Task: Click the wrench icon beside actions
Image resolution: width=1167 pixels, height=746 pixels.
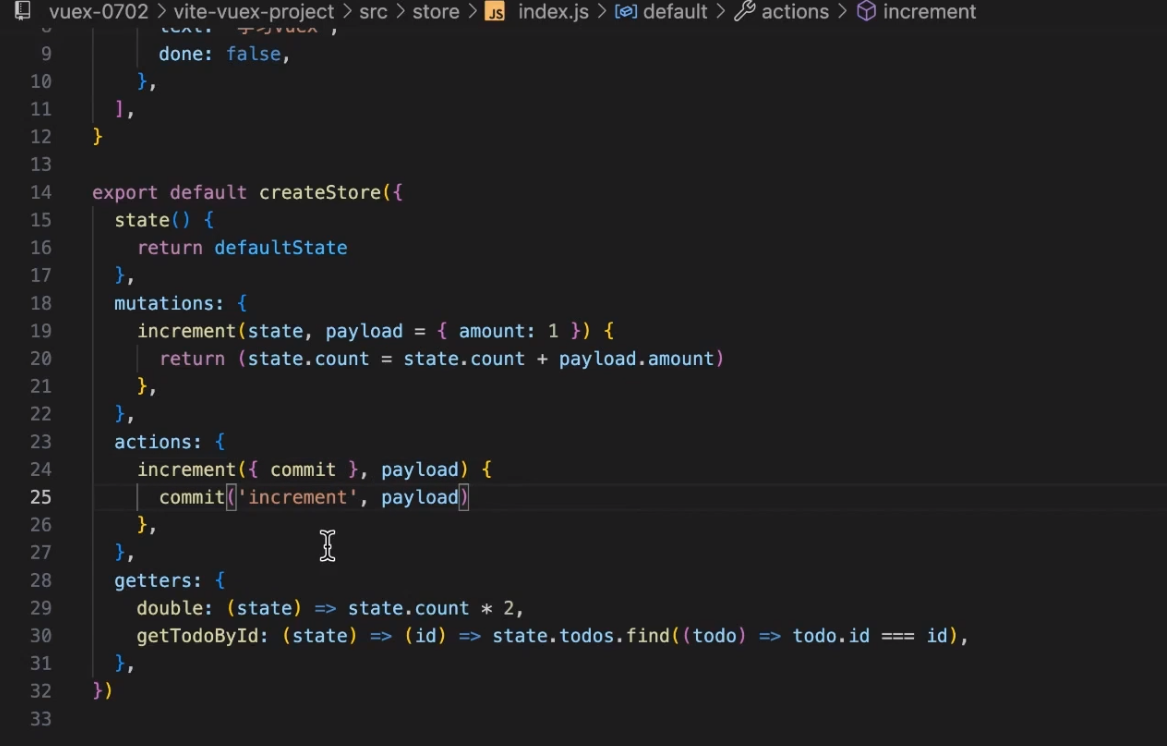Action: click(744, 11)
